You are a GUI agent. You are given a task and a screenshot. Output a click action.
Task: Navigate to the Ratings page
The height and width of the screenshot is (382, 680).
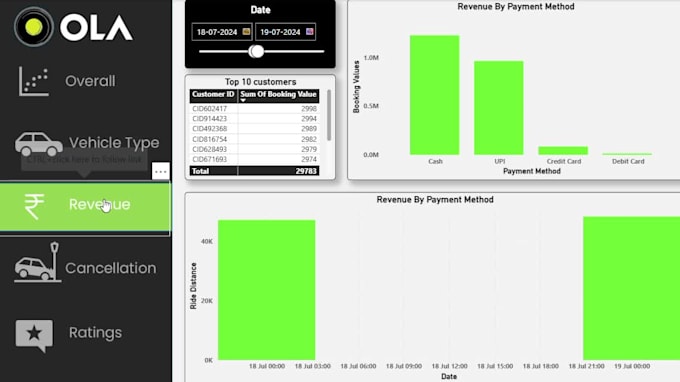coord(95,333)
